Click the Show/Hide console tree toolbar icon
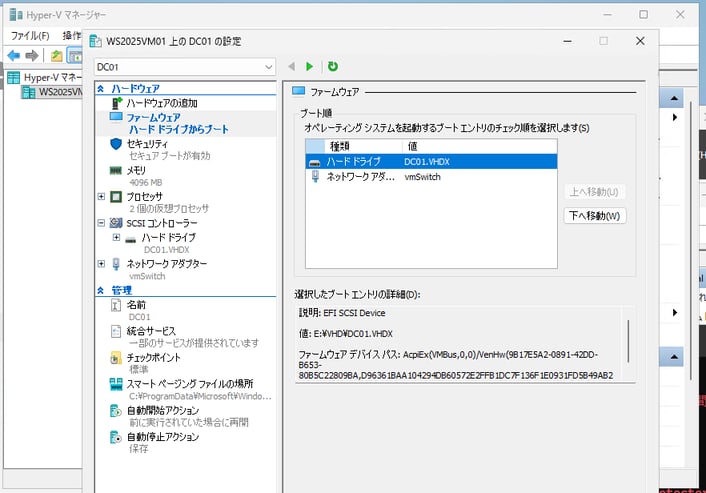 [75, 56]
